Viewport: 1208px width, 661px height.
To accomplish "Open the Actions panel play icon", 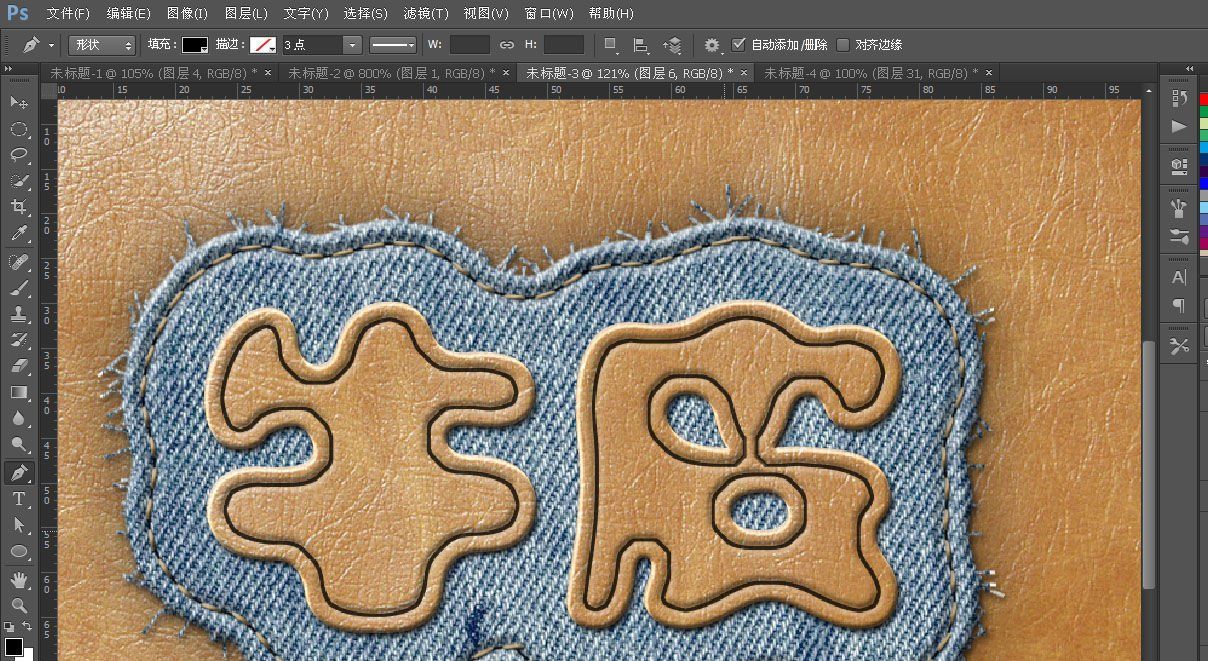I will [1179, 126].
